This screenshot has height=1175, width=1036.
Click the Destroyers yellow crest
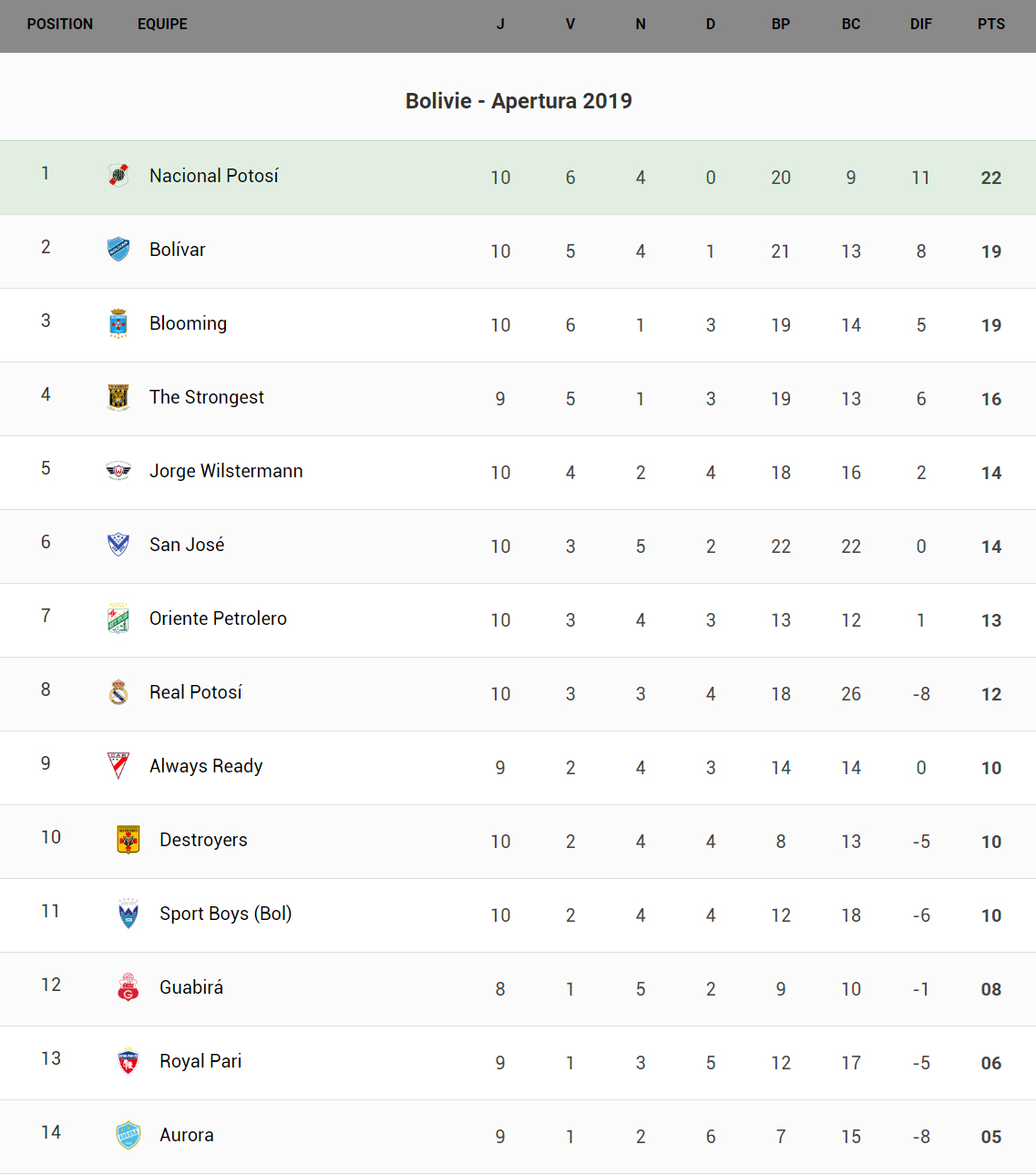point(128,840)
